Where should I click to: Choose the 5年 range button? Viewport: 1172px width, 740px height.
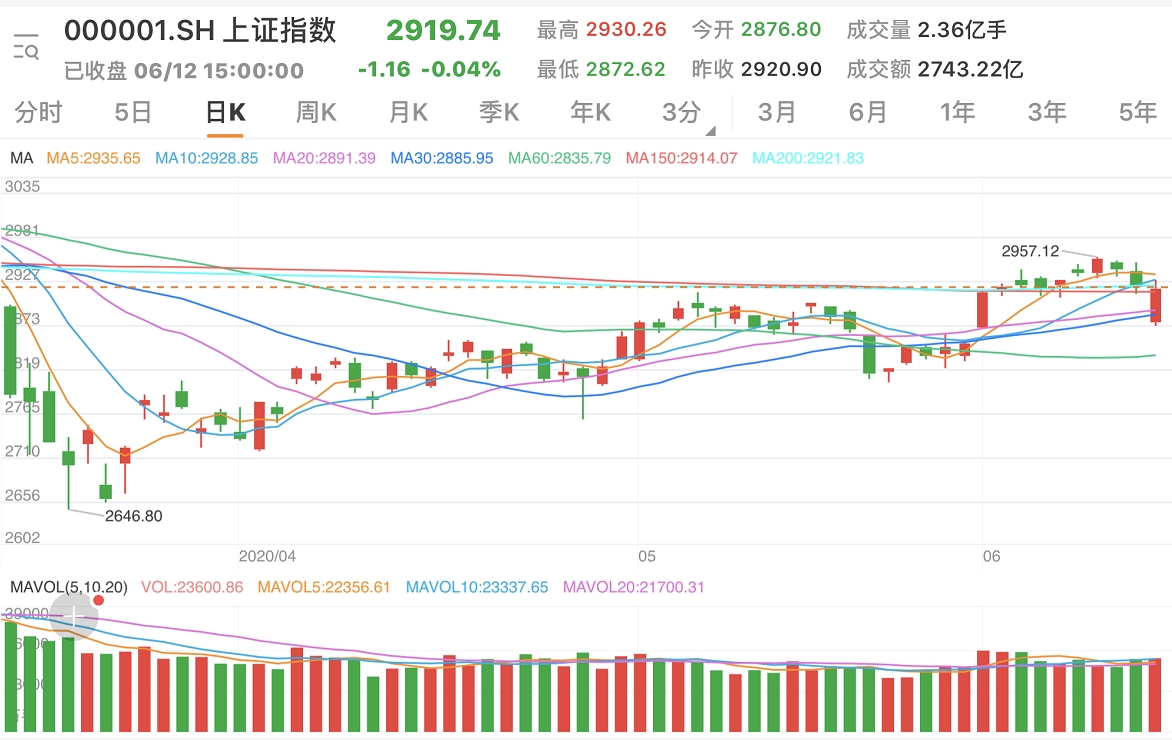tap(1138, 112)
